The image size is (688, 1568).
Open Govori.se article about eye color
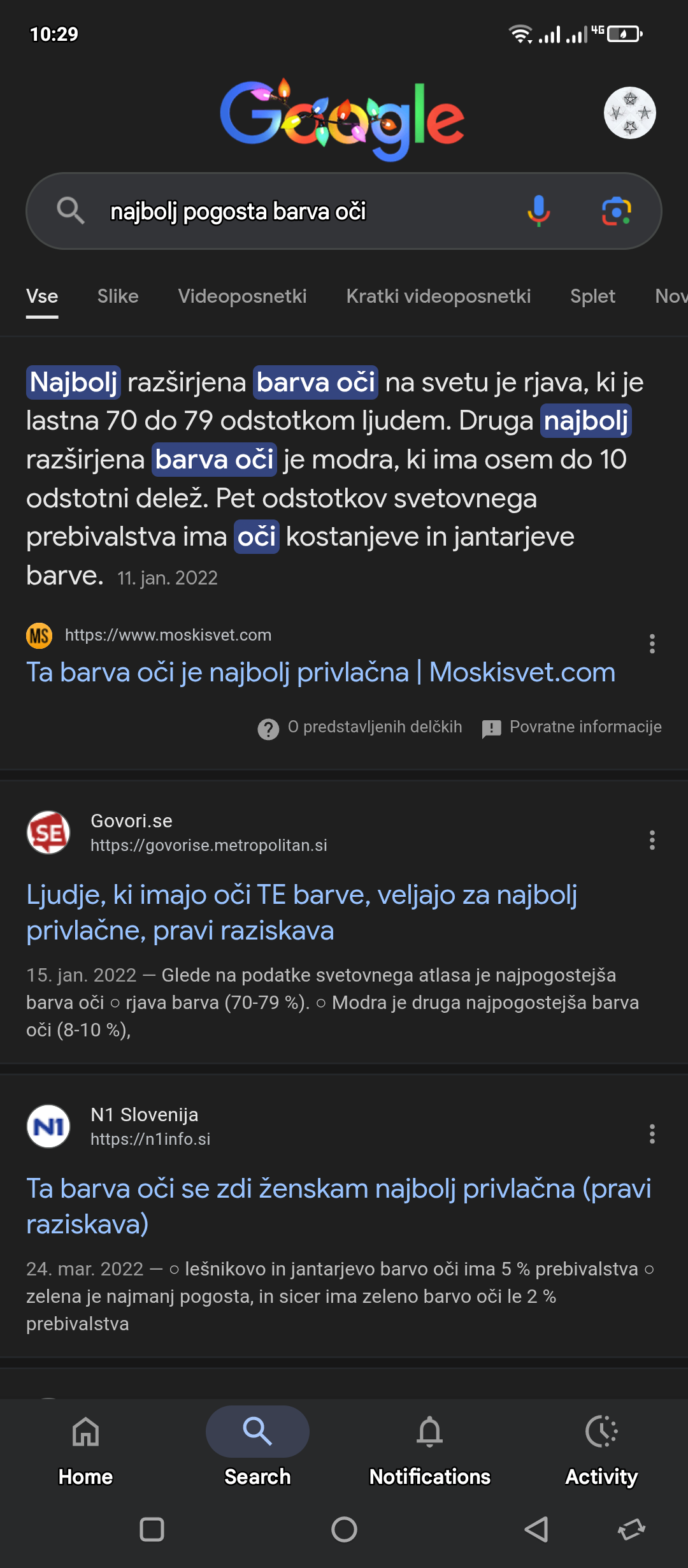pyautogui.click(x=301, y=912)
